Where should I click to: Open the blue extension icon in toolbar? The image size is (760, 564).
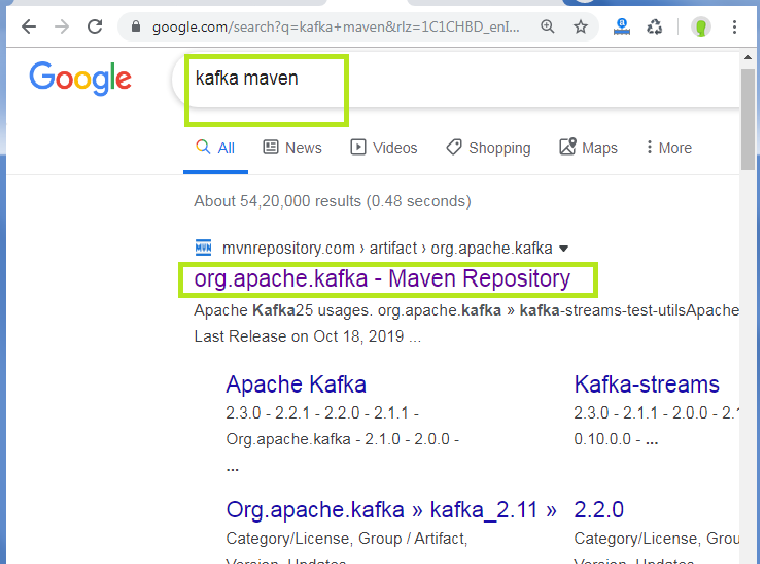(622, 27)
